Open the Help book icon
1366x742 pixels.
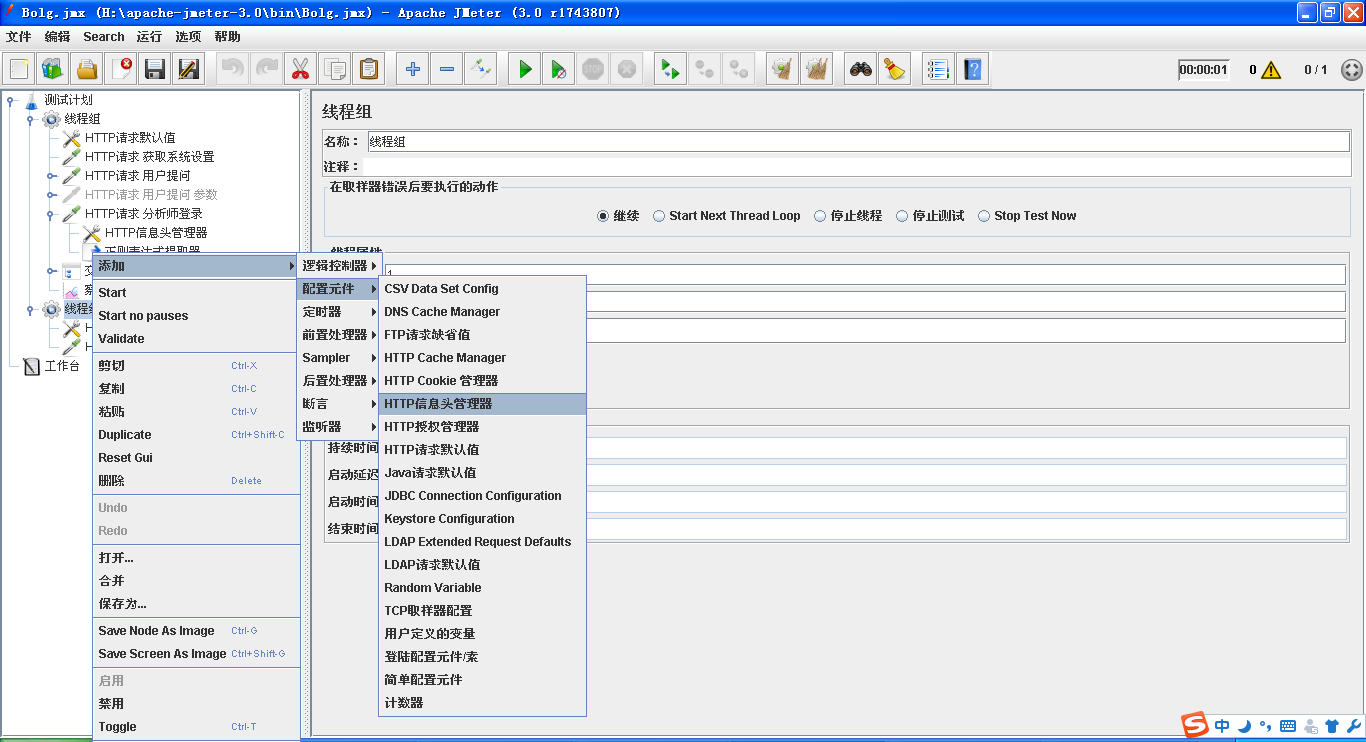point(973,69)
